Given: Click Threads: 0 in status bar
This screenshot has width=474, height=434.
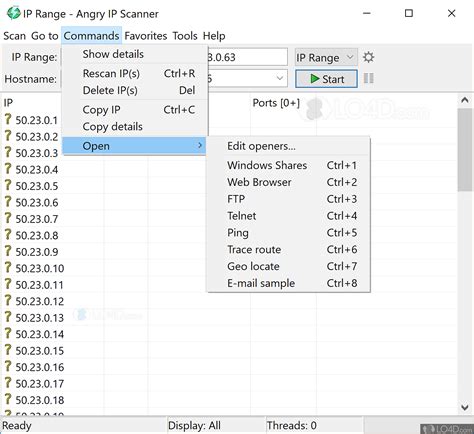Looking at the screenshot, I should (292, 425).
